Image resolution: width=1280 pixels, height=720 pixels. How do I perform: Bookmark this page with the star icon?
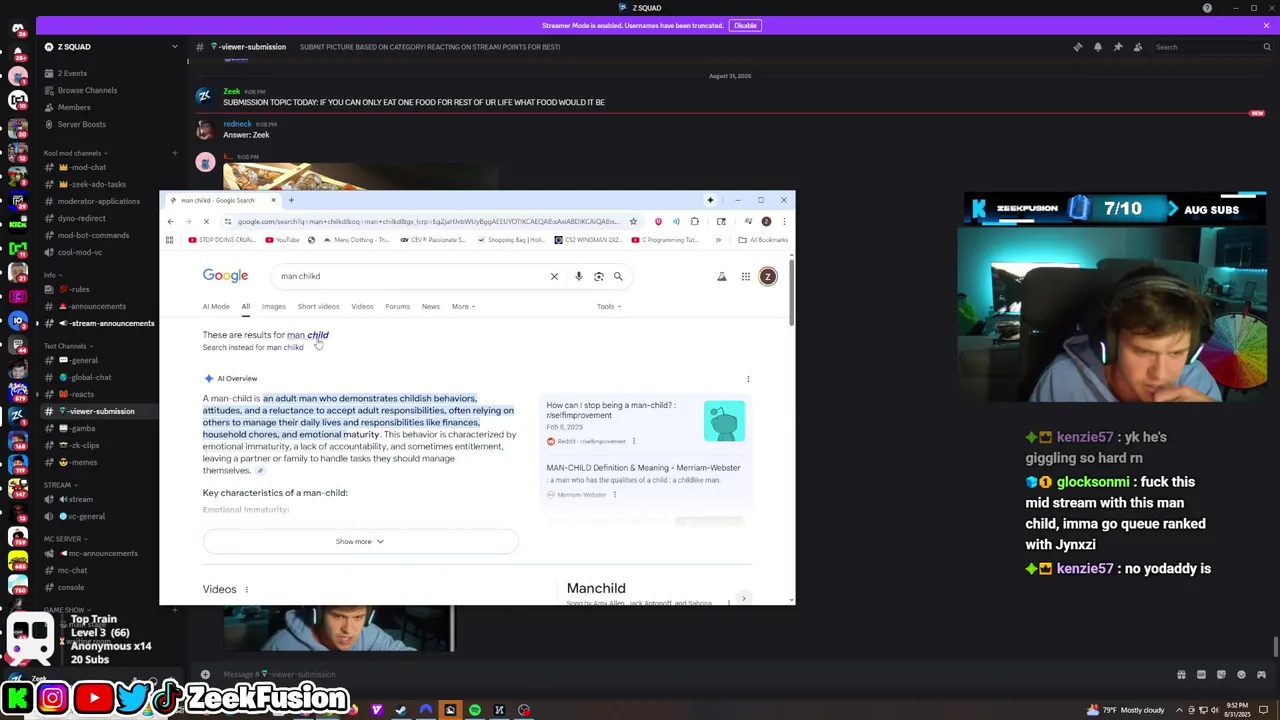pyautogui.click(x=633, y=221)
